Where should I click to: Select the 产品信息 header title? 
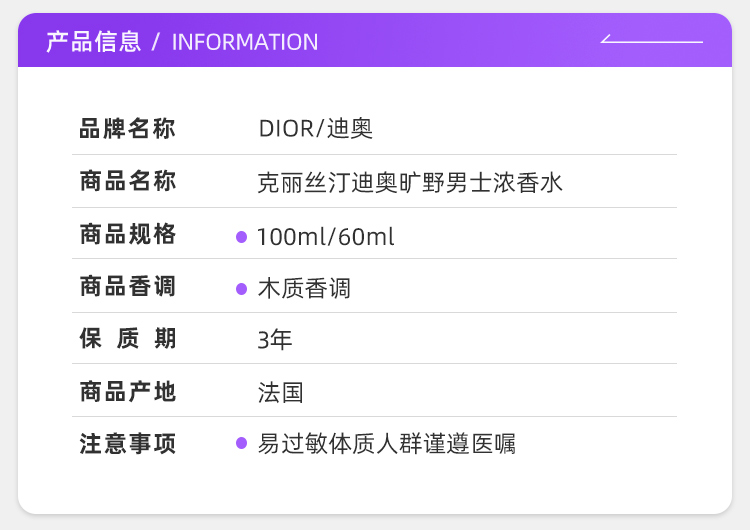click(93, 42)
